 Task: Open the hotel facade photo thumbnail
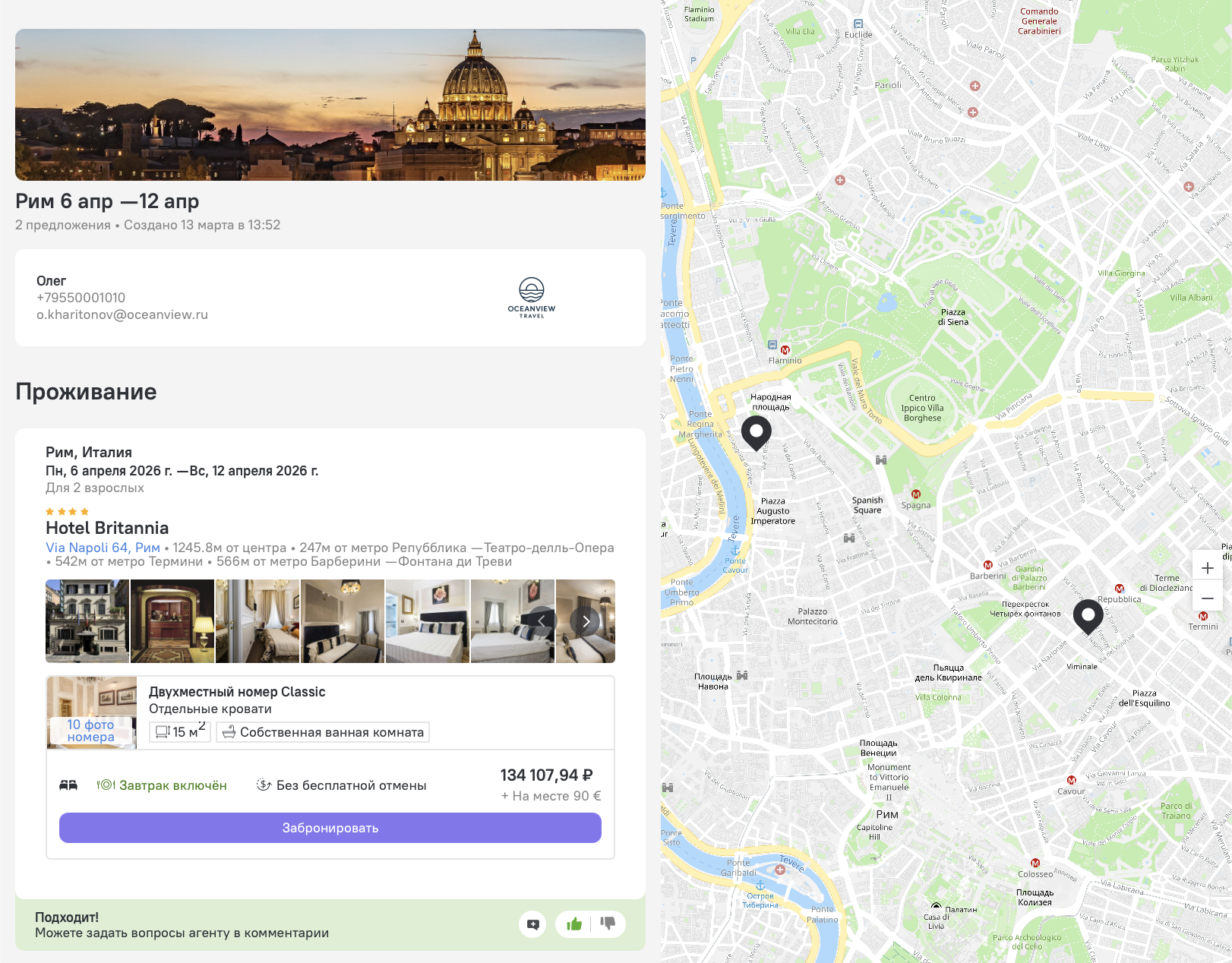coord(87,621)
